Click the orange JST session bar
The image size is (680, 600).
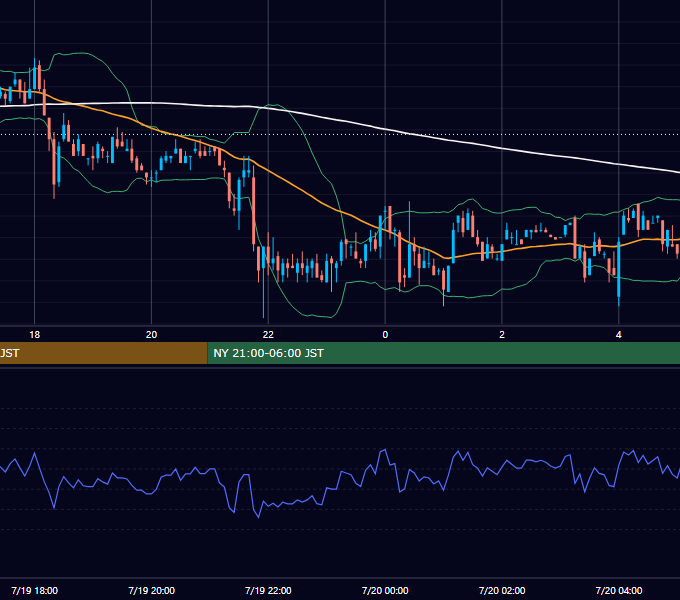pyautogui.click(x=104, y=353)
